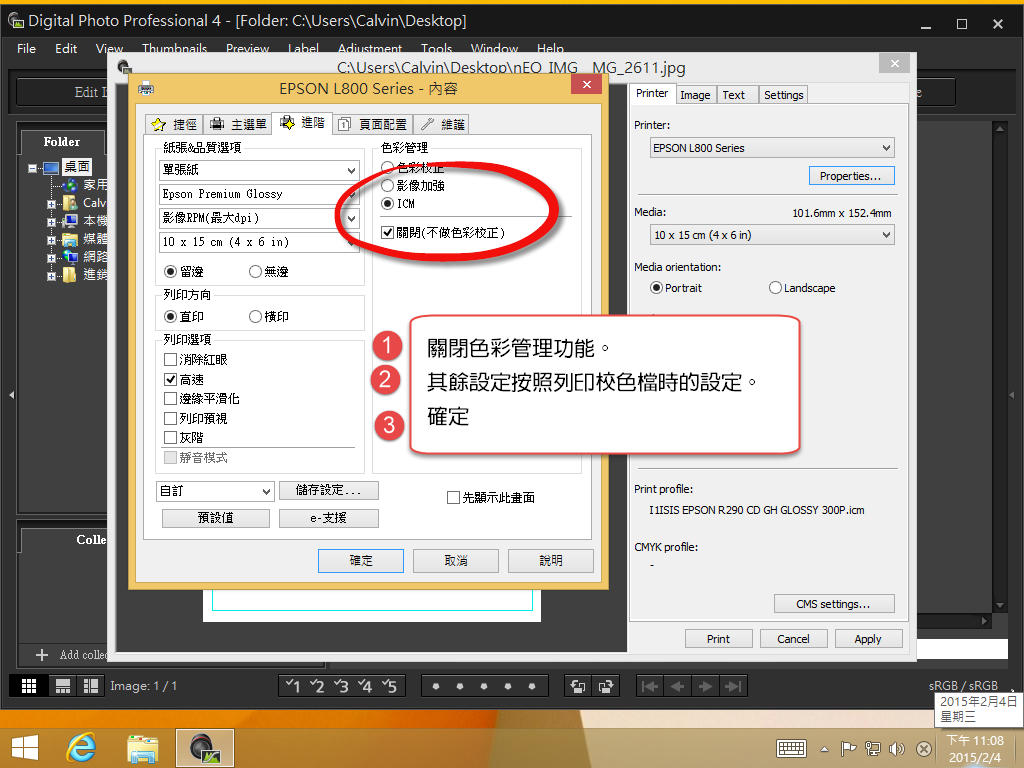1024x768 pixels.
Task: Expand Calvin folder tree node
Action: pyautogui.click(x=51, y=204)
